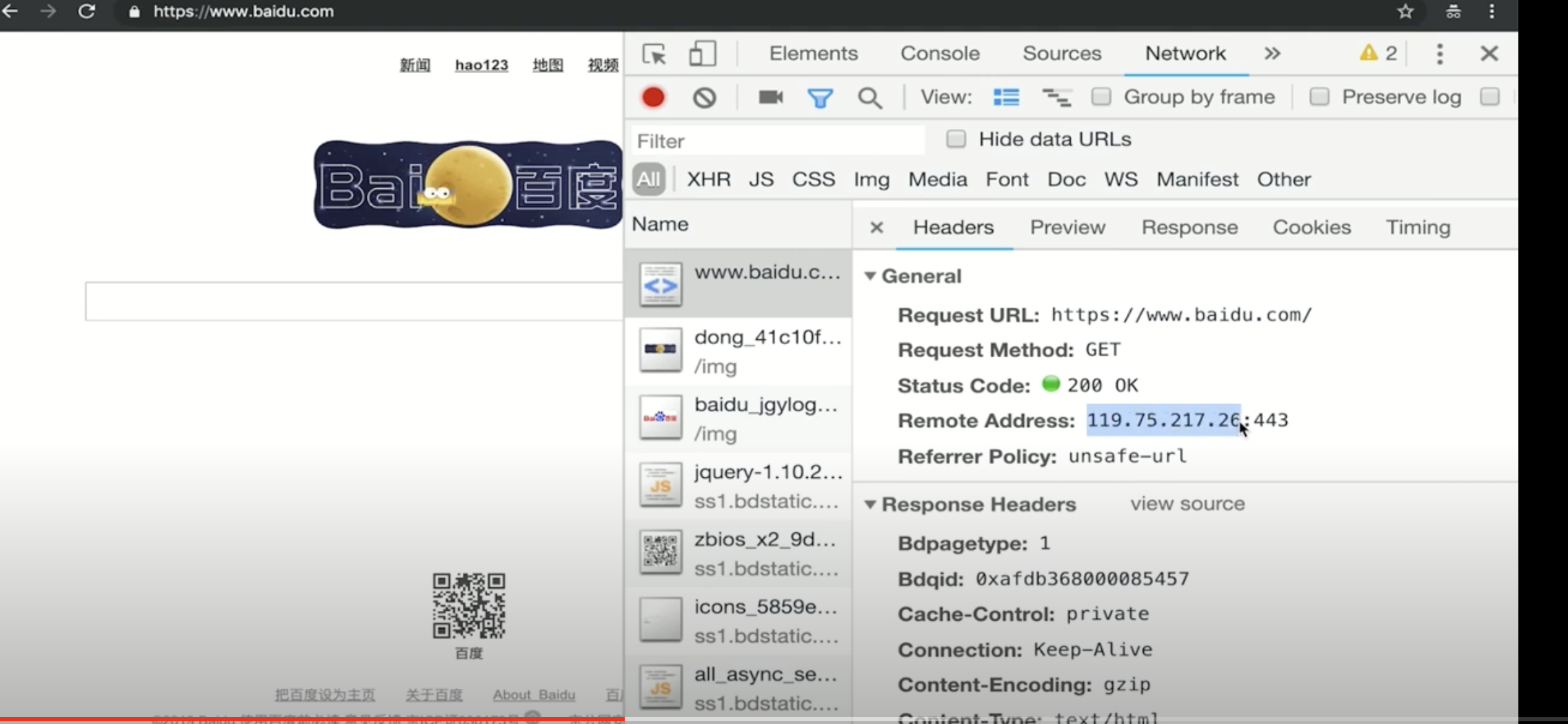This screenshot has height=724, width=1568.
Task: Bookmark this page with the star icon
Action: click(x=1405, y=12)
